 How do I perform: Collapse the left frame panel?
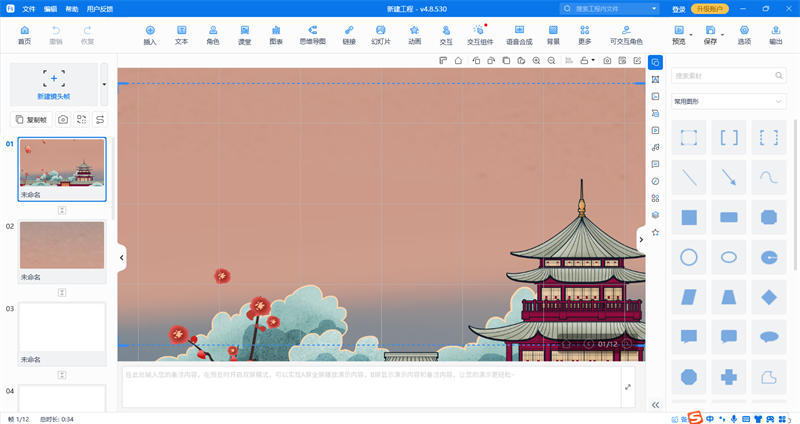tap(121, 257)
